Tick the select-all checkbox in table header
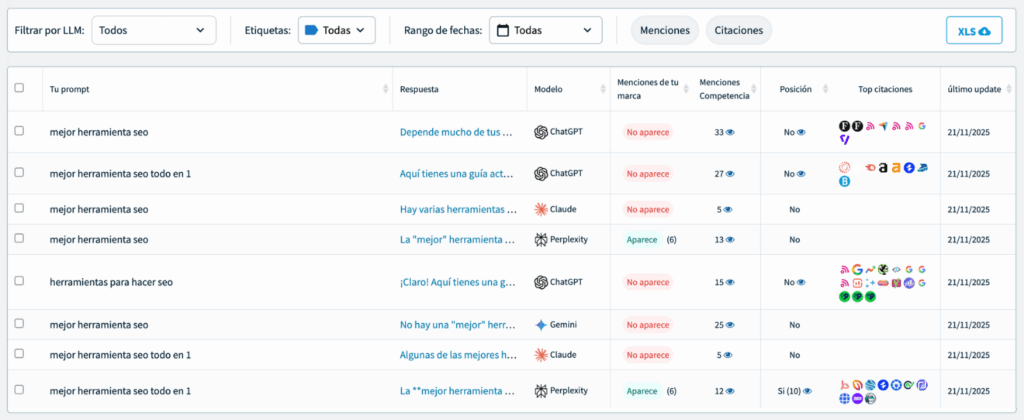This screenshot has width=1024, height=420. [x=19, y=88]
